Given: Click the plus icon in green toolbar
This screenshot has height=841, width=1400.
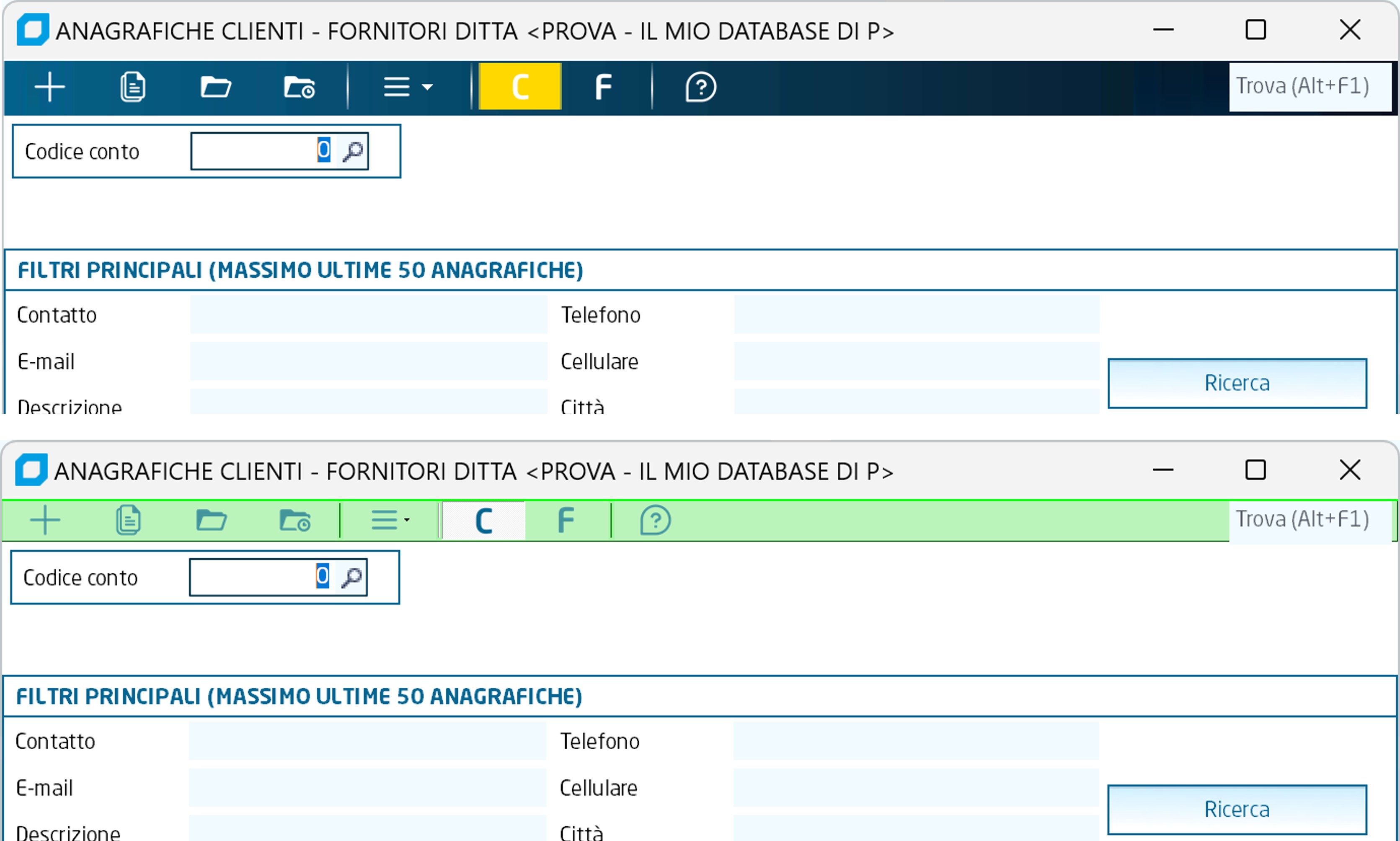Looking at the screenshot, I should point(45,520).
